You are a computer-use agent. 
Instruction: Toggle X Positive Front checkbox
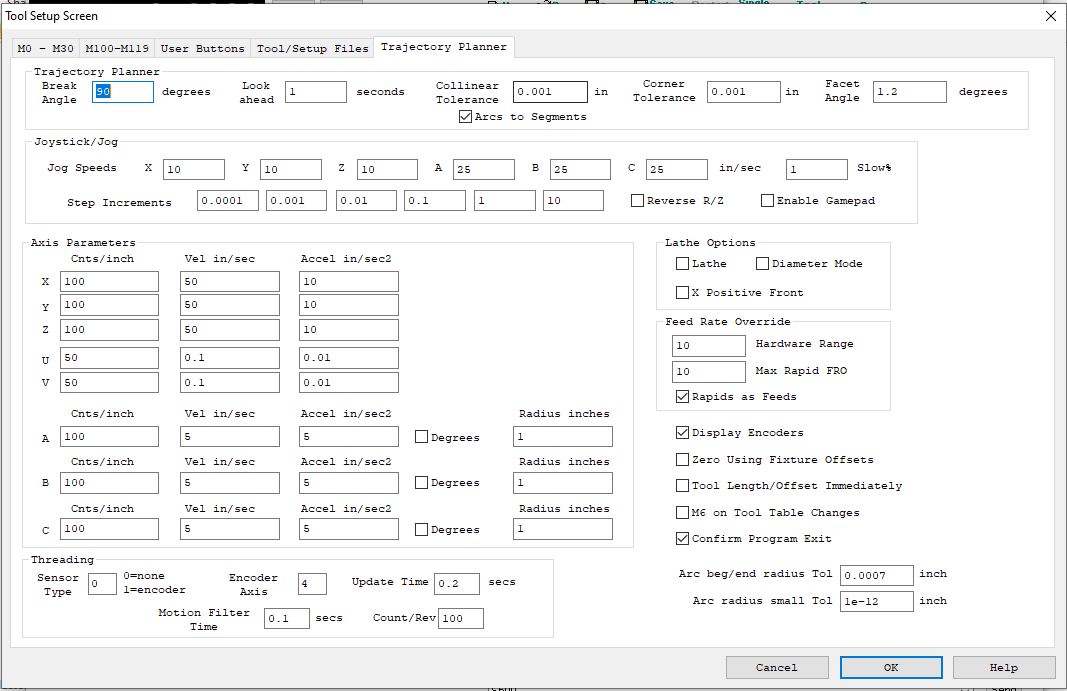point(683,293)
